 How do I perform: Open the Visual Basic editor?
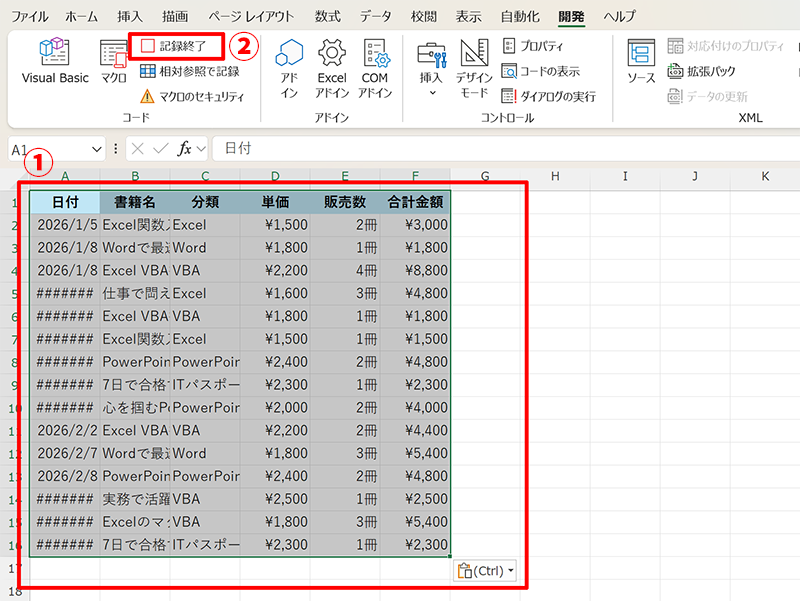[55, 62]
